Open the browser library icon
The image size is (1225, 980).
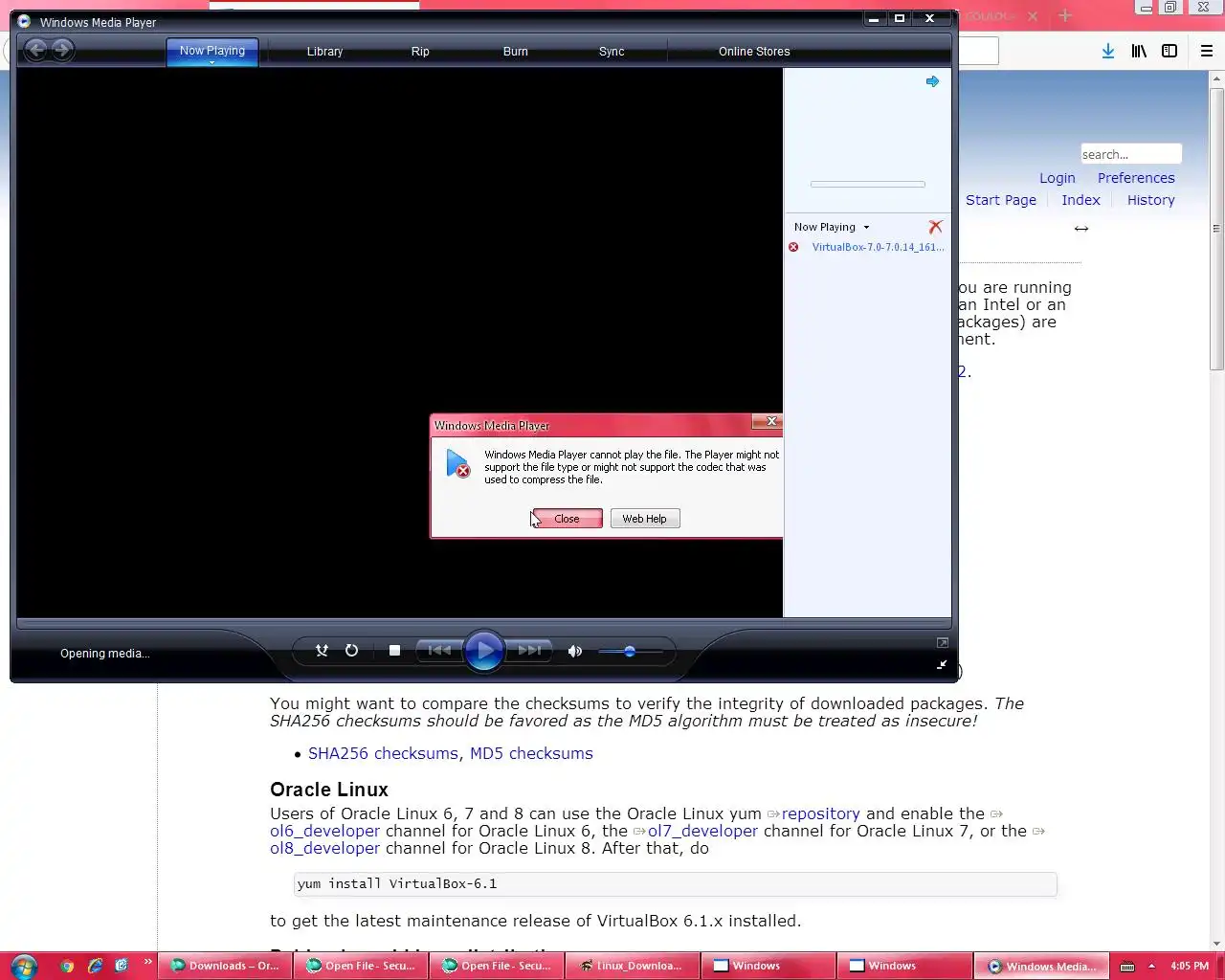[1139, 51]
